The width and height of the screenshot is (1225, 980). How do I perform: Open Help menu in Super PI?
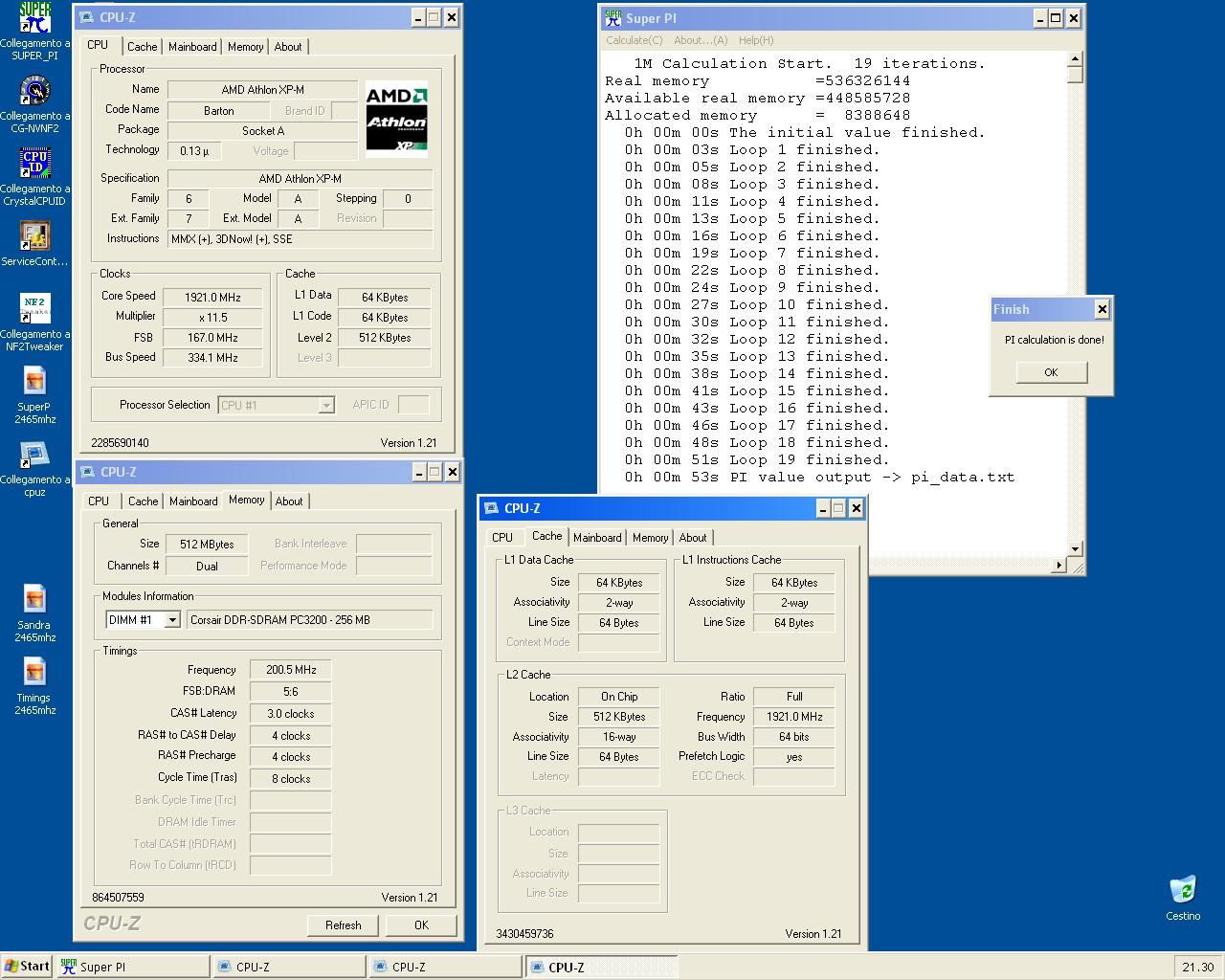(x=756, y=40)
